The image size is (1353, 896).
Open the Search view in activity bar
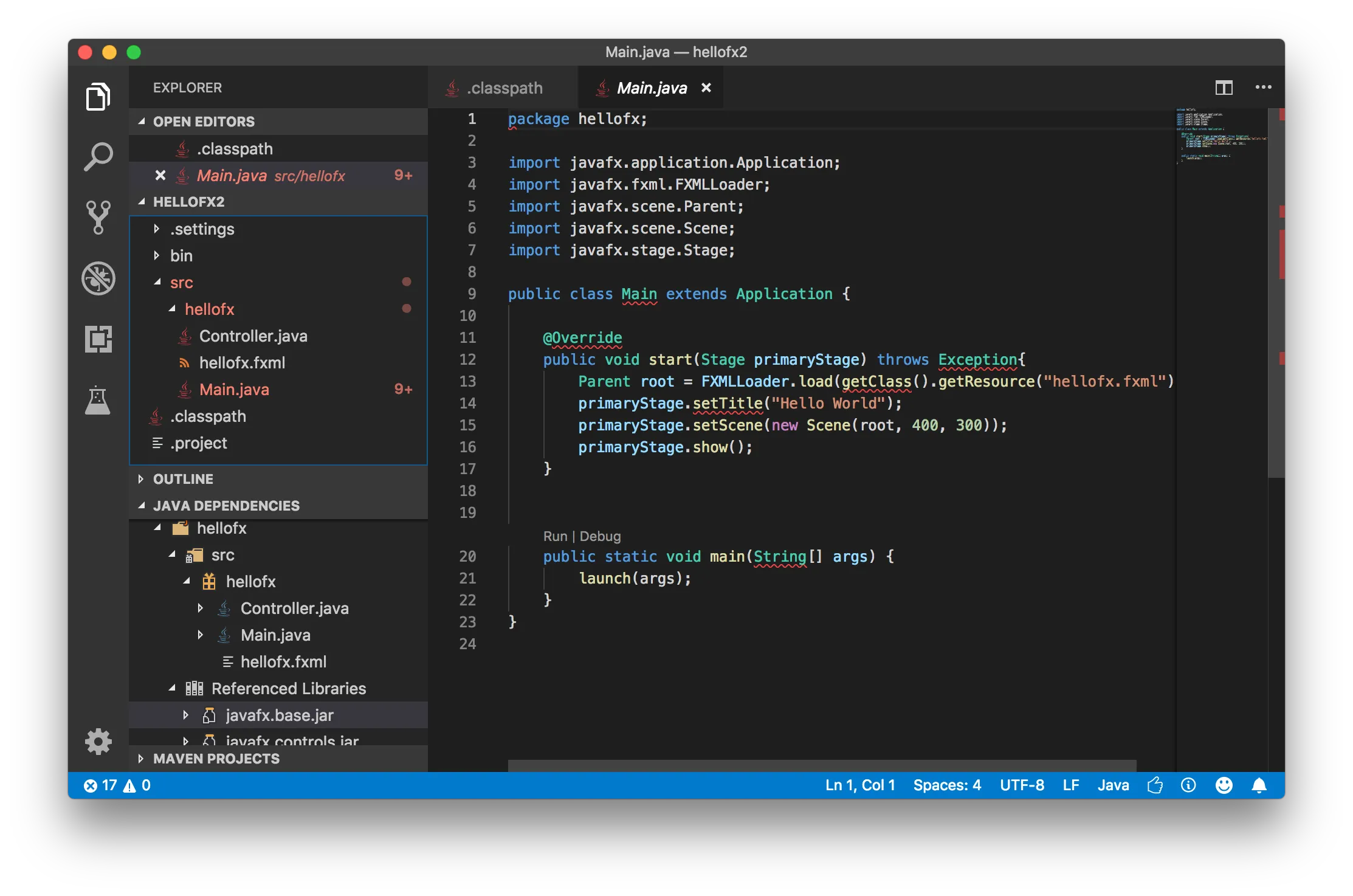click(98, 157)
